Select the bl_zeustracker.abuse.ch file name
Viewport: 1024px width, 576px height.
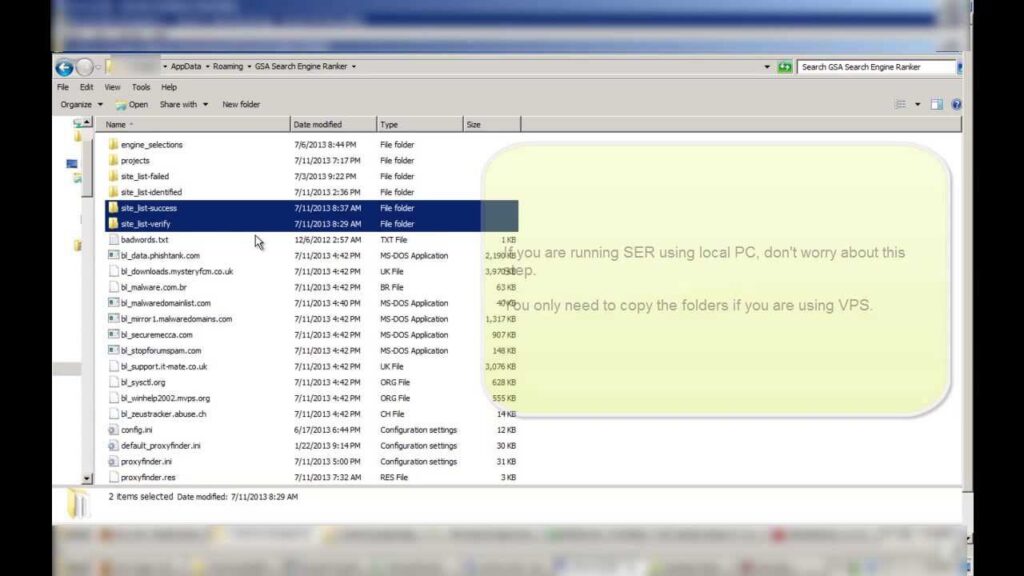click(163, 414)
